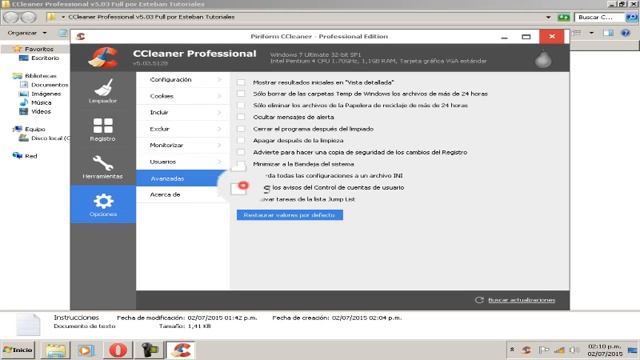640x360 pixels.
Task: Click the Explorer preview pane icon
Action: click(x=608, y=33)
